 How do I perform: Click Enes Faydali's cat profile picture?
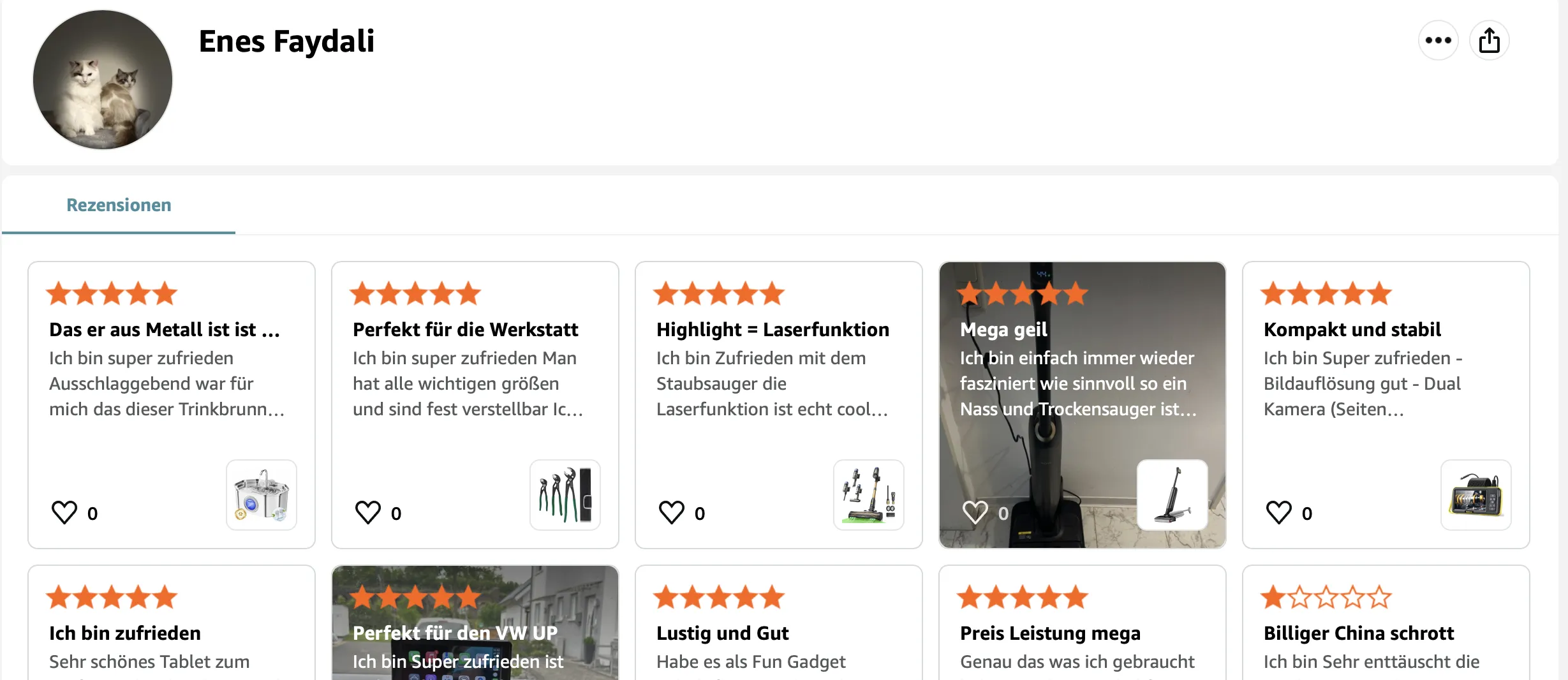[103, 80]
